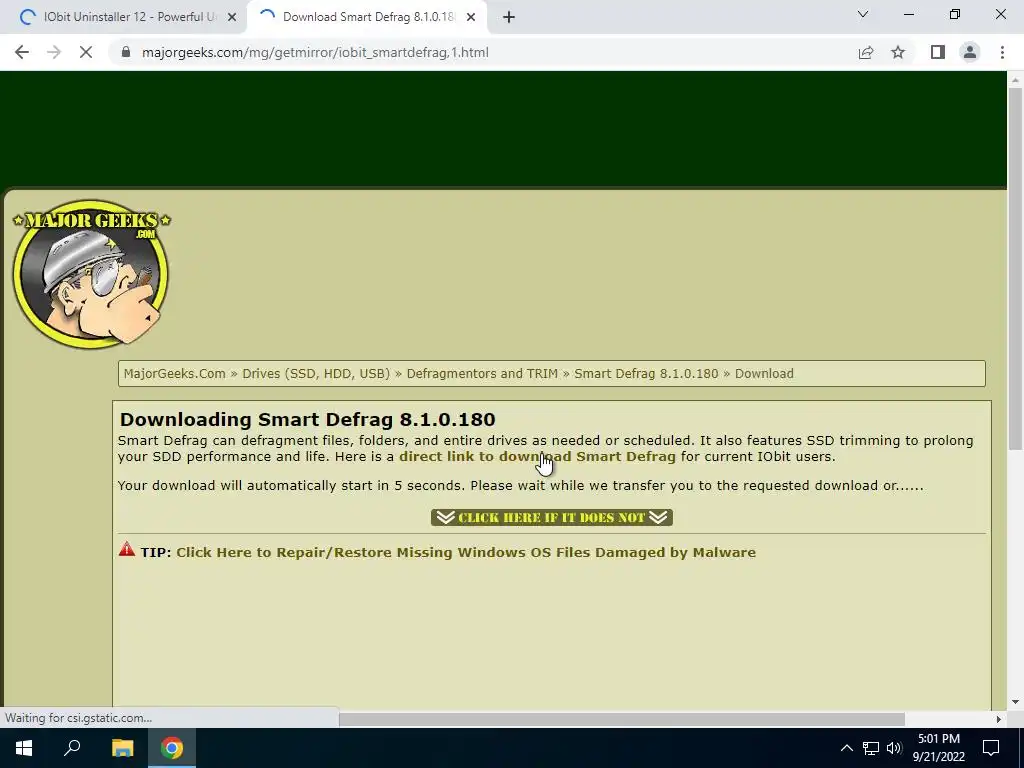The height and width of the screenshot is (768, 1024).
Task: Click the Download breadcrumb text
Action: click(x=764, y=374)
